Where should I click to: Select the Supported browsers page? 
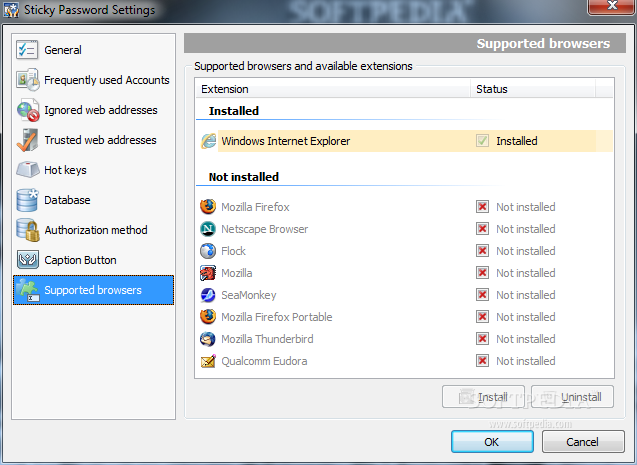click(93, 290)
